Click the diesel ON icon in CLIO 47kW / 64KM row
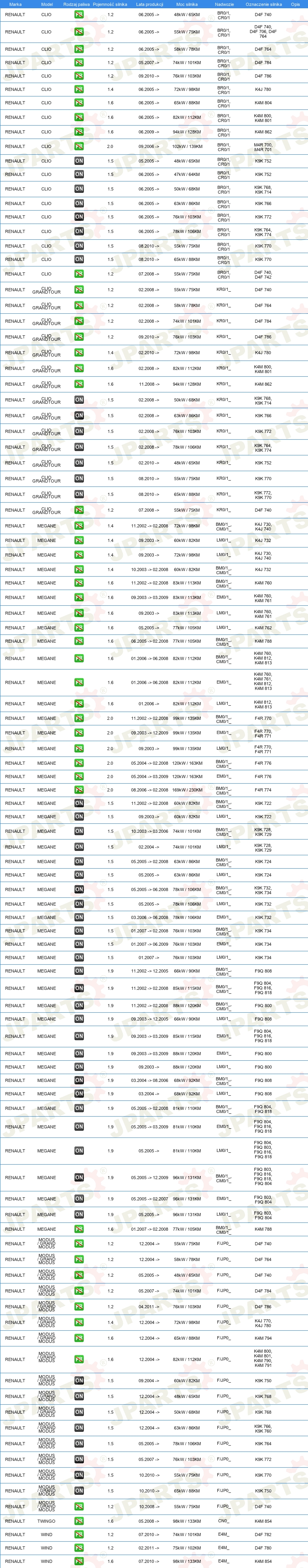The image size is (308, 1568). click(x=79, y=175)
